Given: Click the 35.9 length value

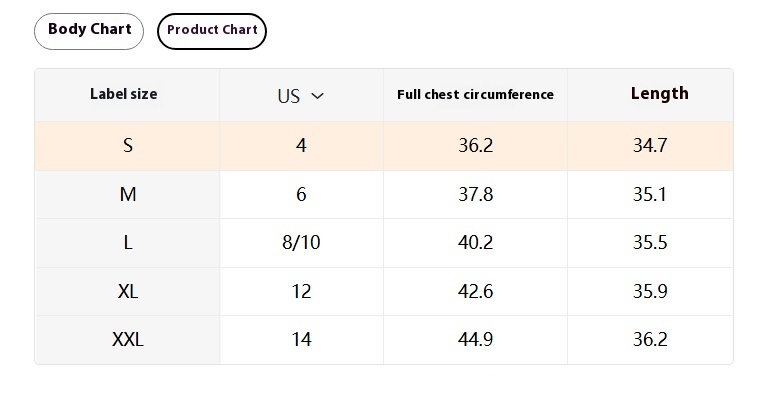Looking at the screenshot, I should pos(649,291).
